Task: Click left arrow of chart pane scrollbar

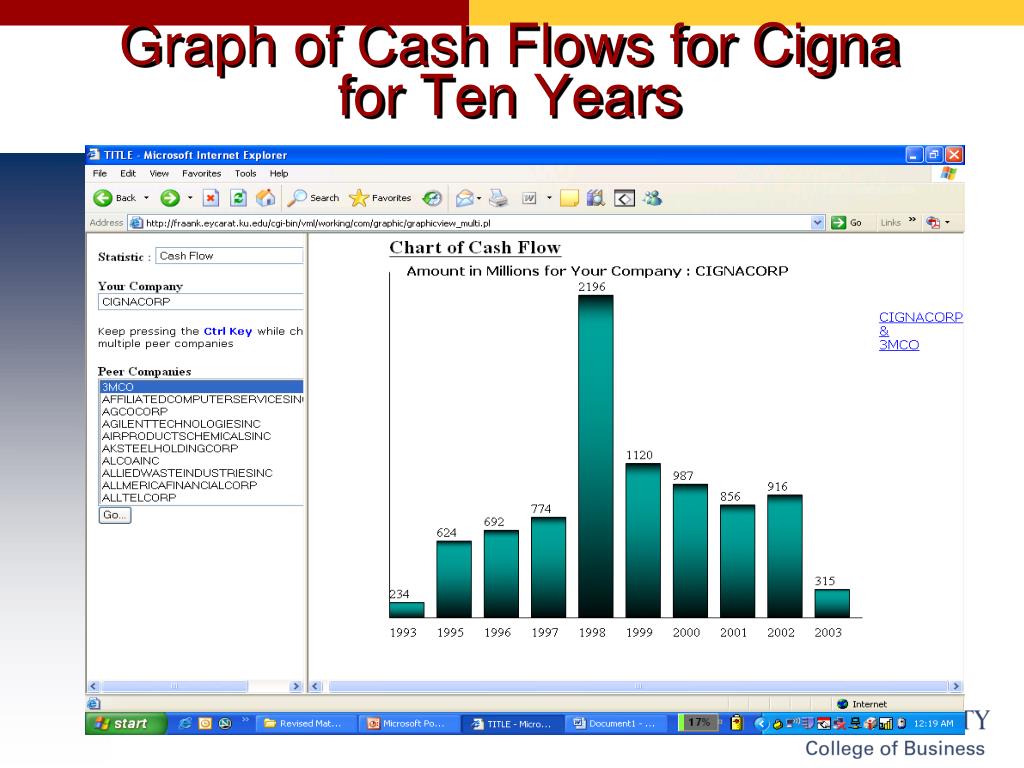Action: click(315, 686)
